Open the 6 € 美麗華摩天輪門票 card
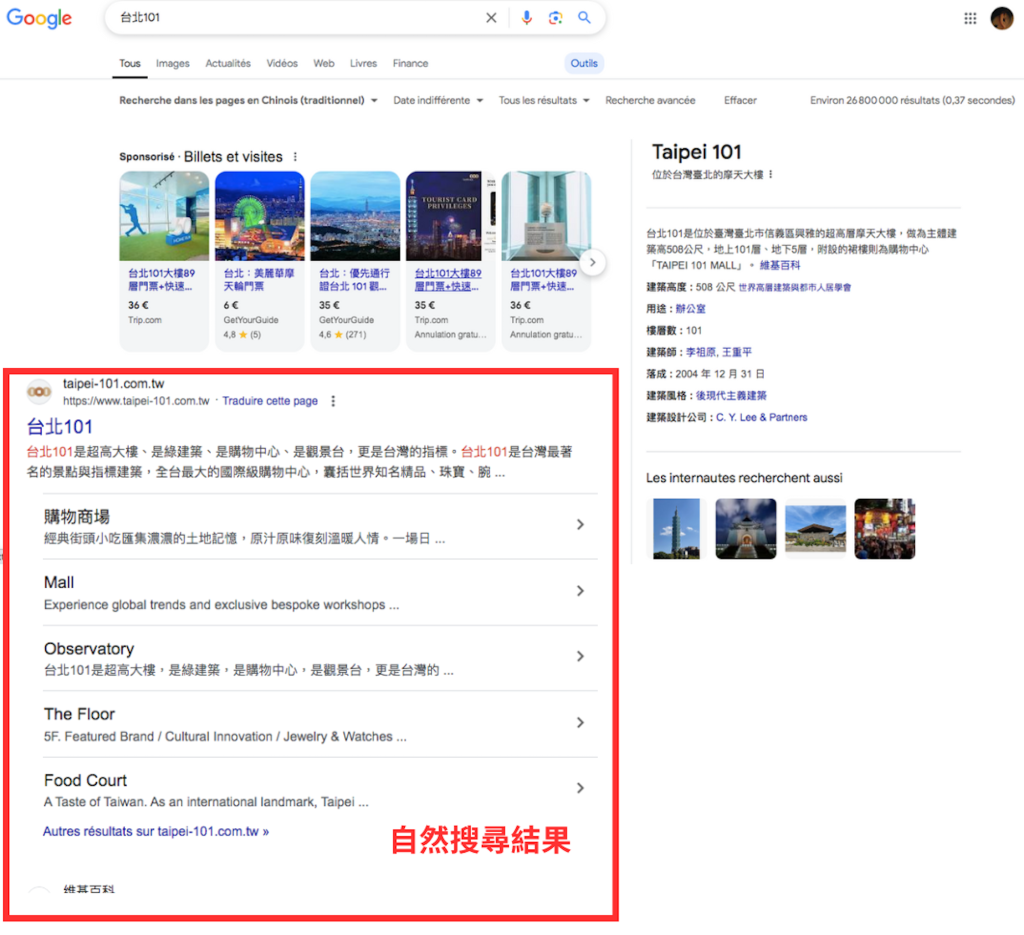This screenshot has width=1024, height=935. (x=259, y=261)
